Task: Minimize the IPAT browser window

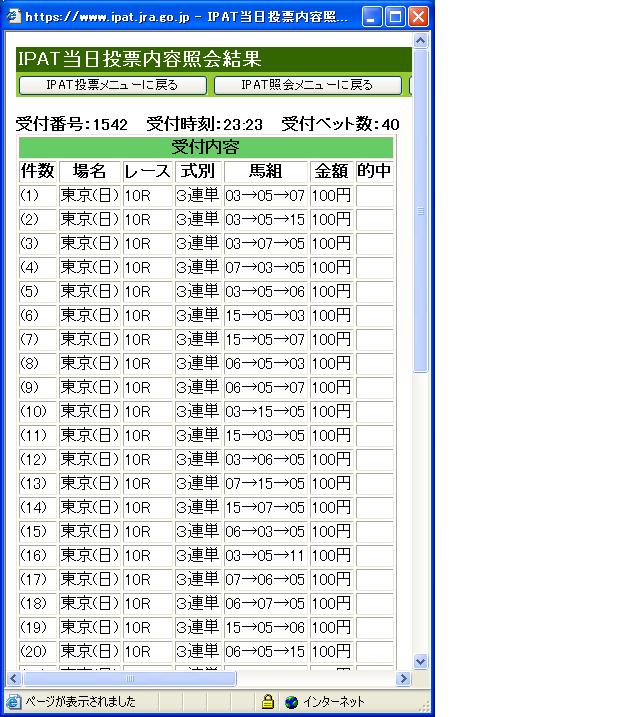Action: [372, 17]
